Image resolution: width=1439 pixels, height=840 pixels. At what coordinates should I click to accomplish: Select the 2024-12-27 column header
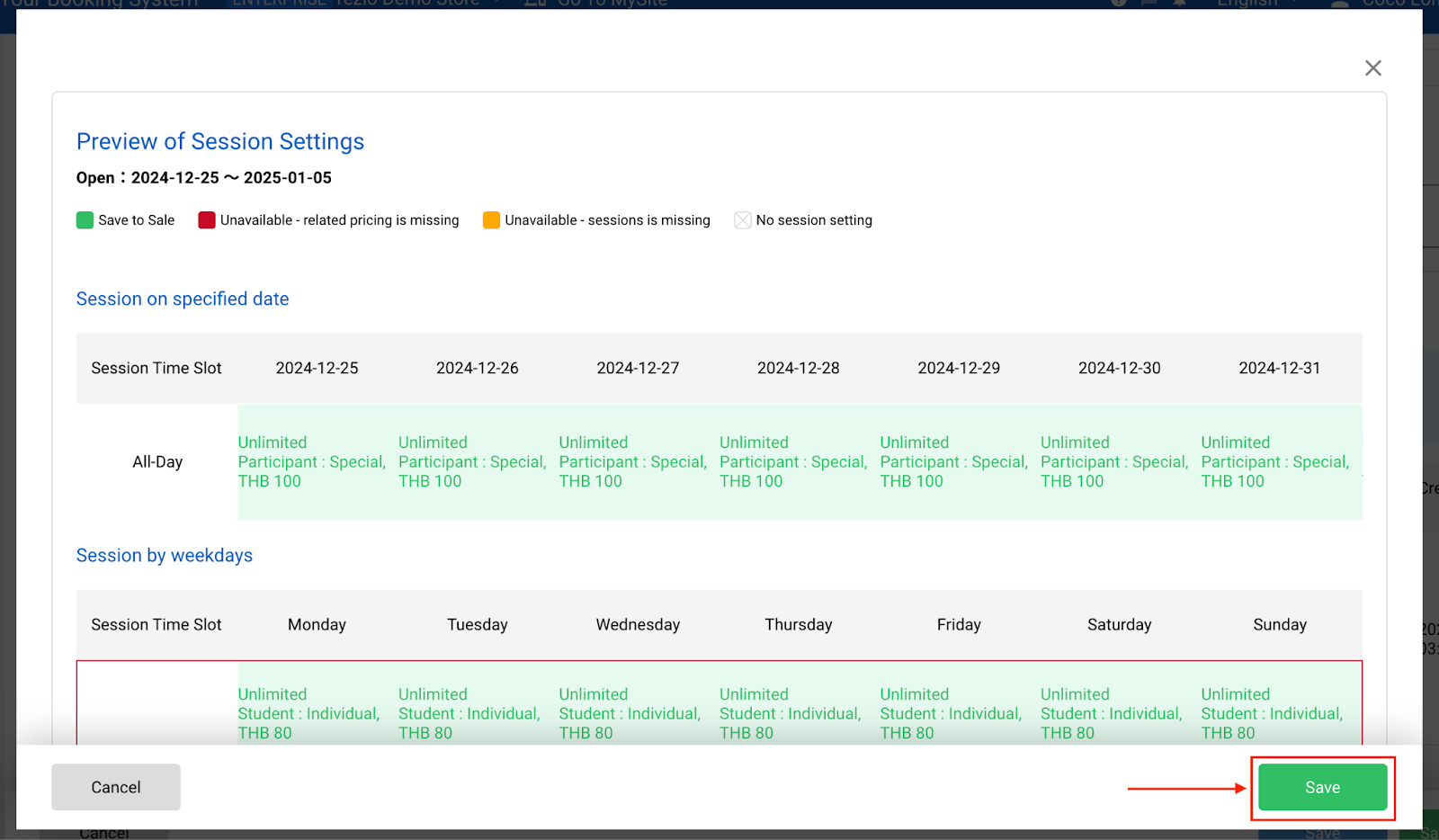tap(638, 368)
